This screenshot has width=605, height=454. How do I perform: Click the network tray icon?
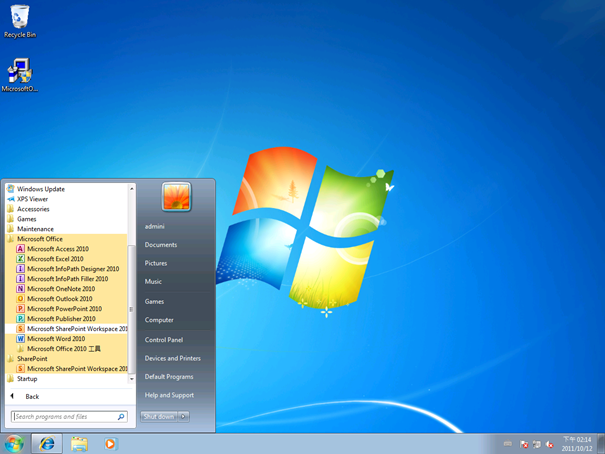(537, 445)
